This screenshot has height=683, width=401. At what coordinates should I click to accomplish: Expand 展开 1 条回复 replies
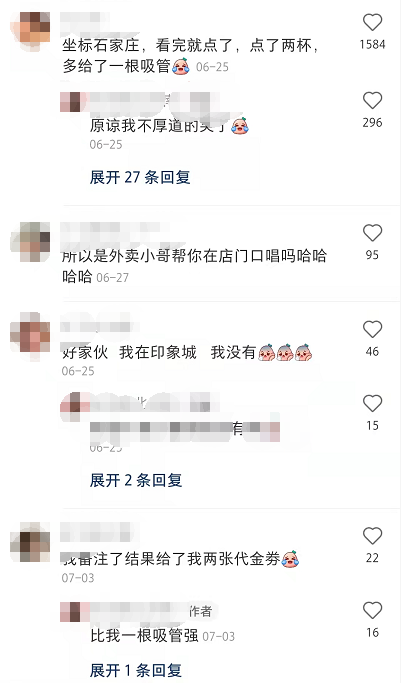point(136,670)
